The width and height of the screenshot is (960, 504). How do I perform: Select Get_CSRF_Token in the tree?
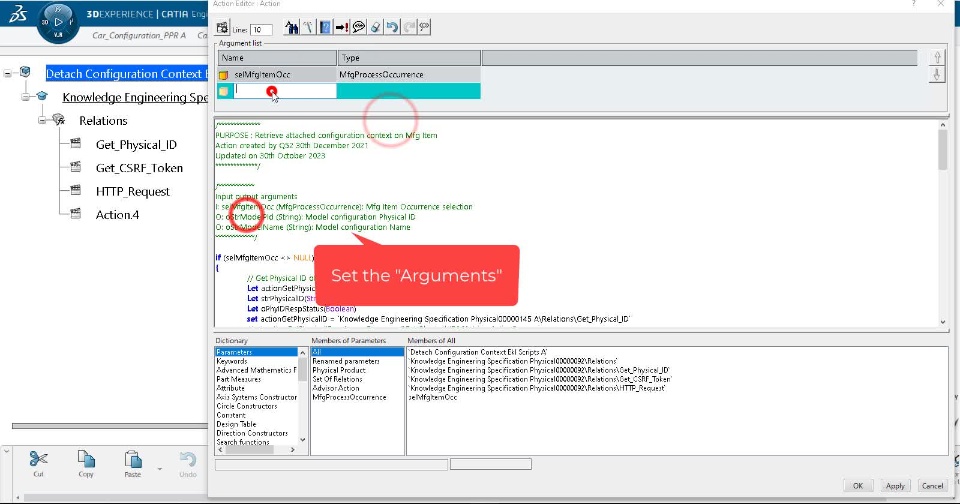(139, 168)
